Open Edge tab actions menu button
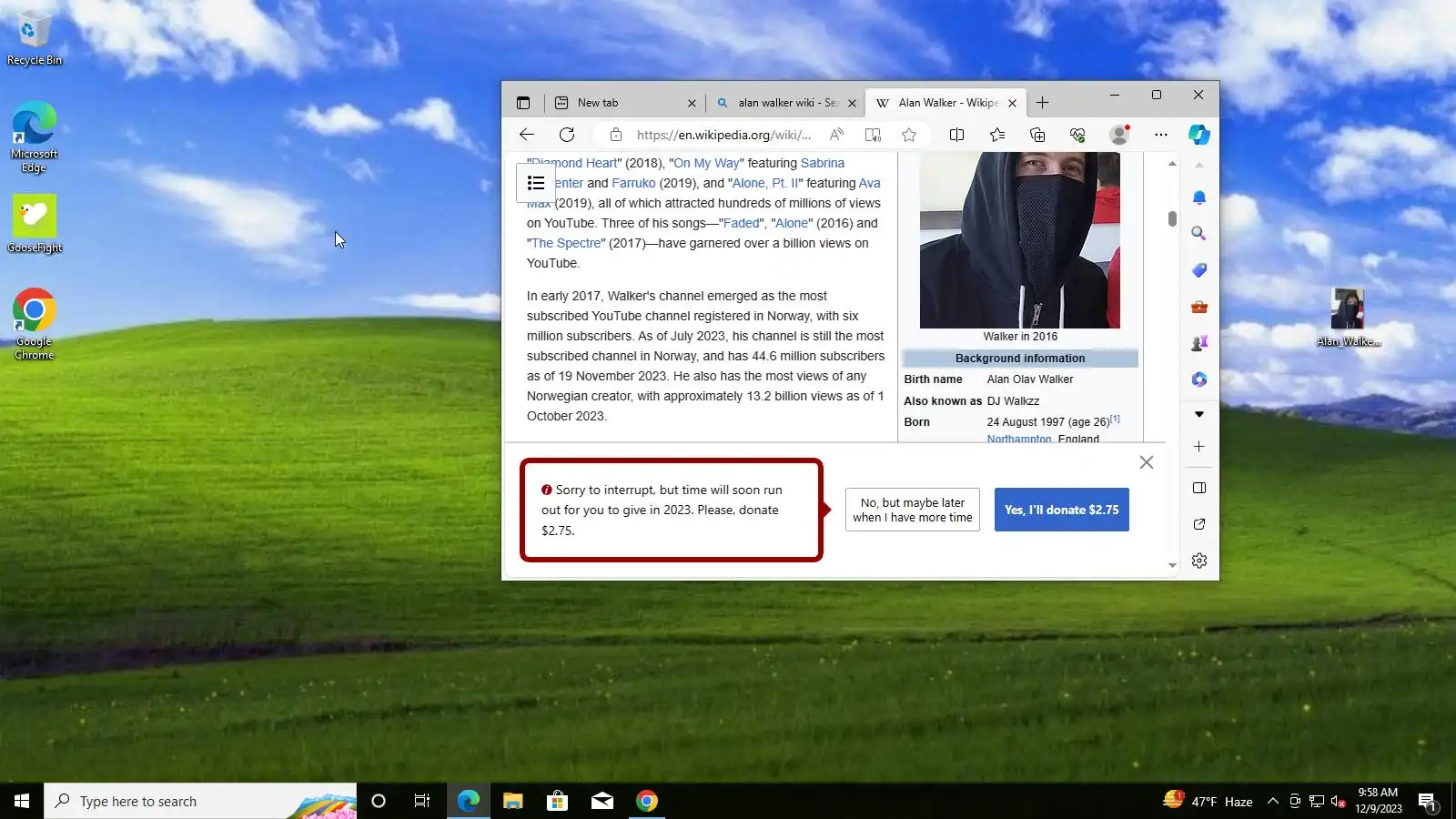Image resolution: width=1456 pixels, height=819 pixels. (x=523, y=103)
